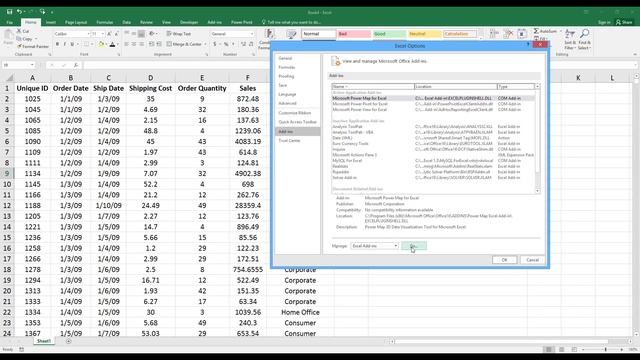Screen dimensions: 640x360
Task: Open the Font size dropdown
Action: 102,34
